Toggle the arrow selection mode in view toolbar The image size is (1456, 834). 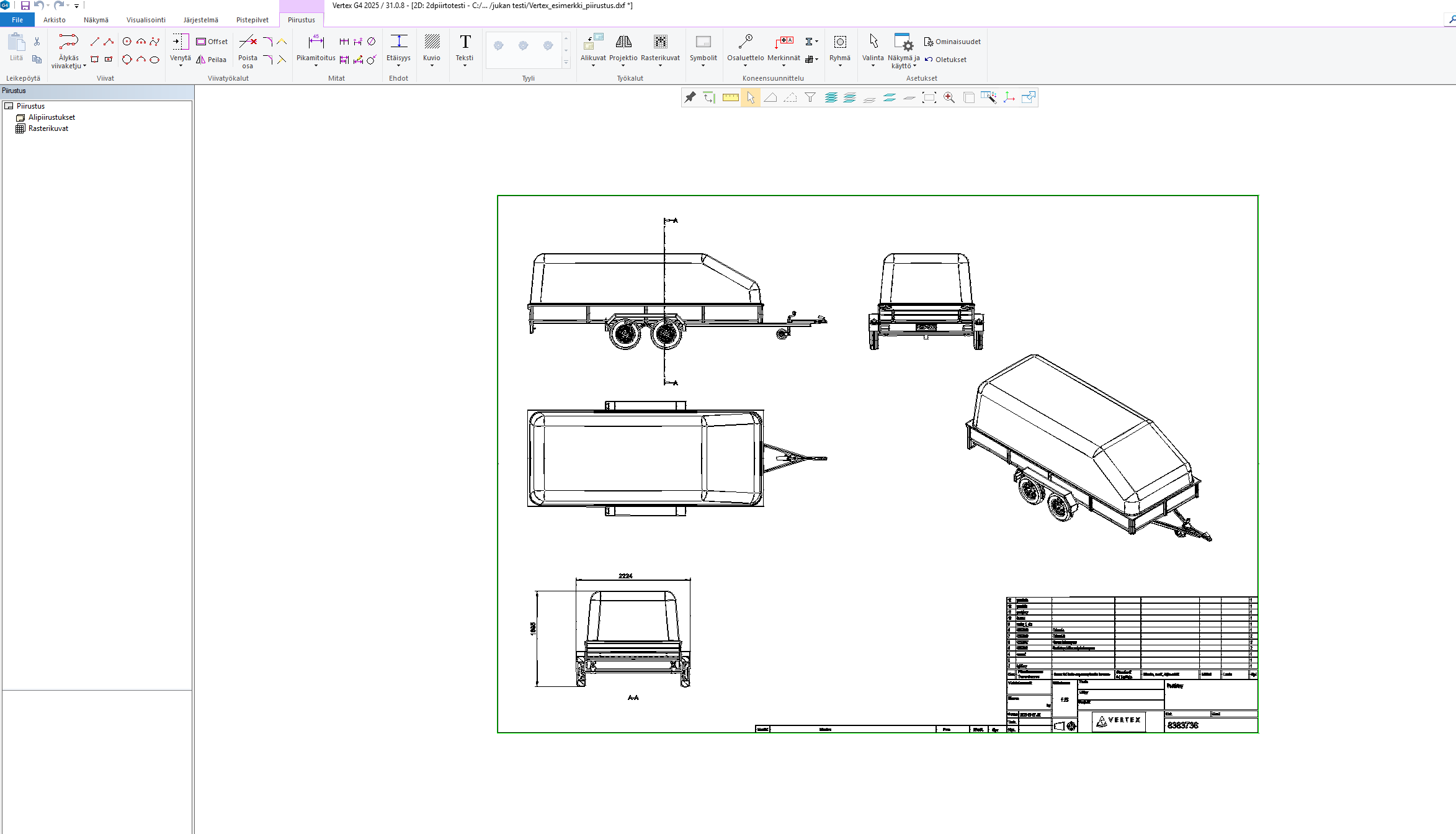(x=751, y=97)
